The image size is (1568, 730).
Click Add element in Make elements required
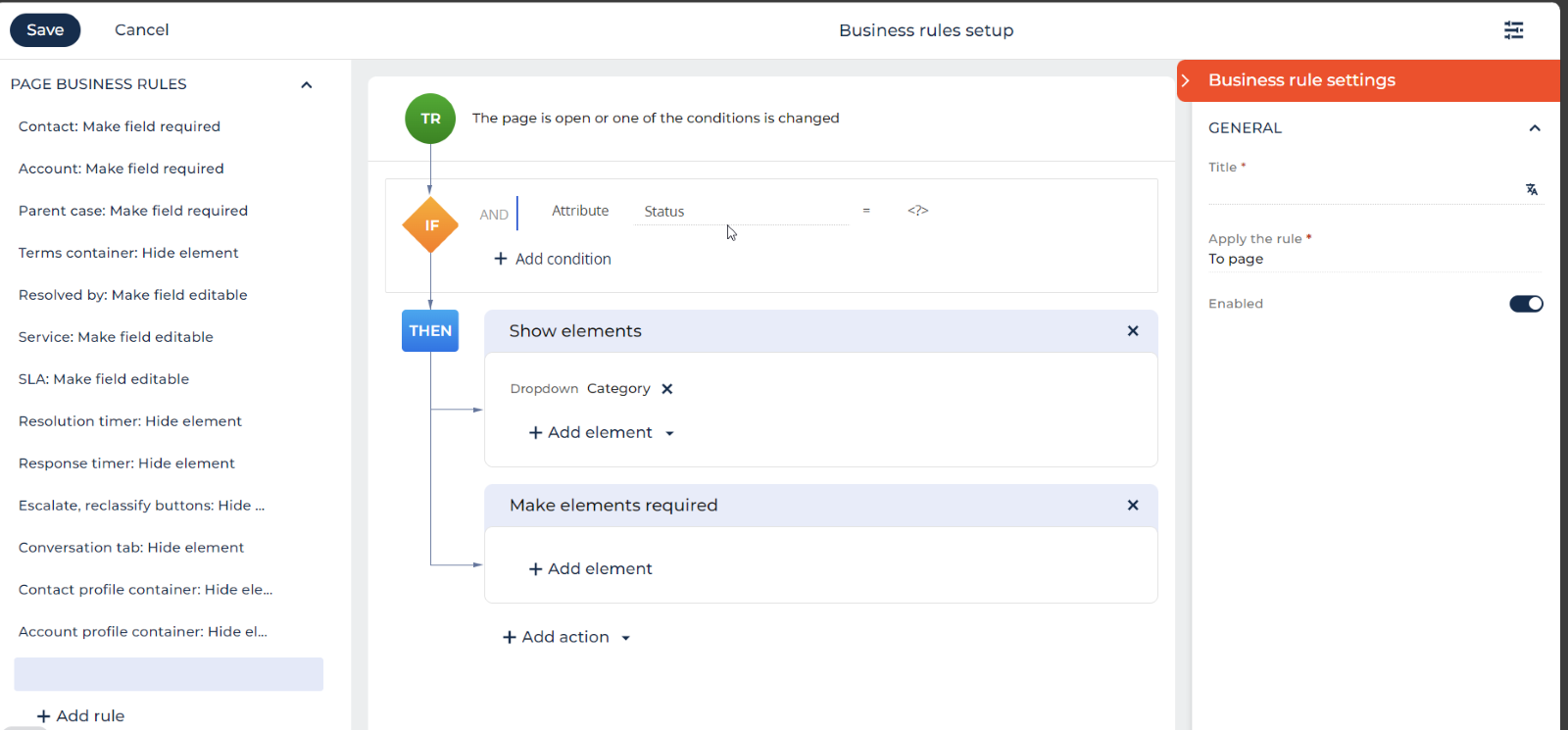point(590,569)
